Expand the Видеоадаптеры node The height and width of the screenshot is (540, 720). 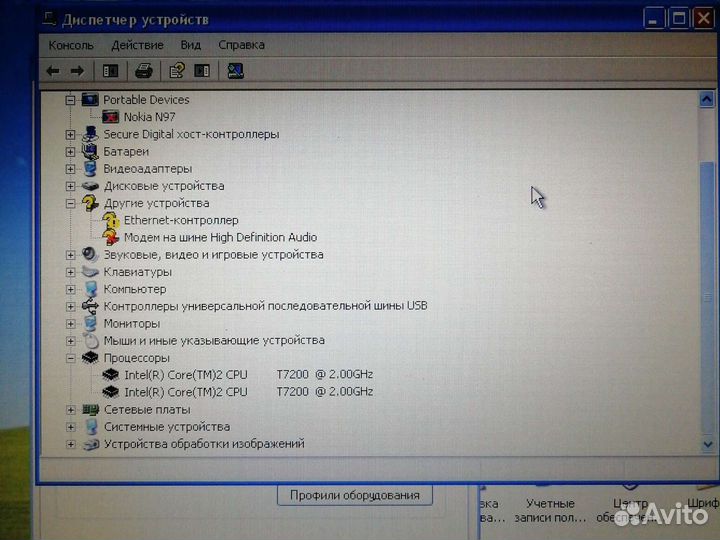tap(70, 169)
